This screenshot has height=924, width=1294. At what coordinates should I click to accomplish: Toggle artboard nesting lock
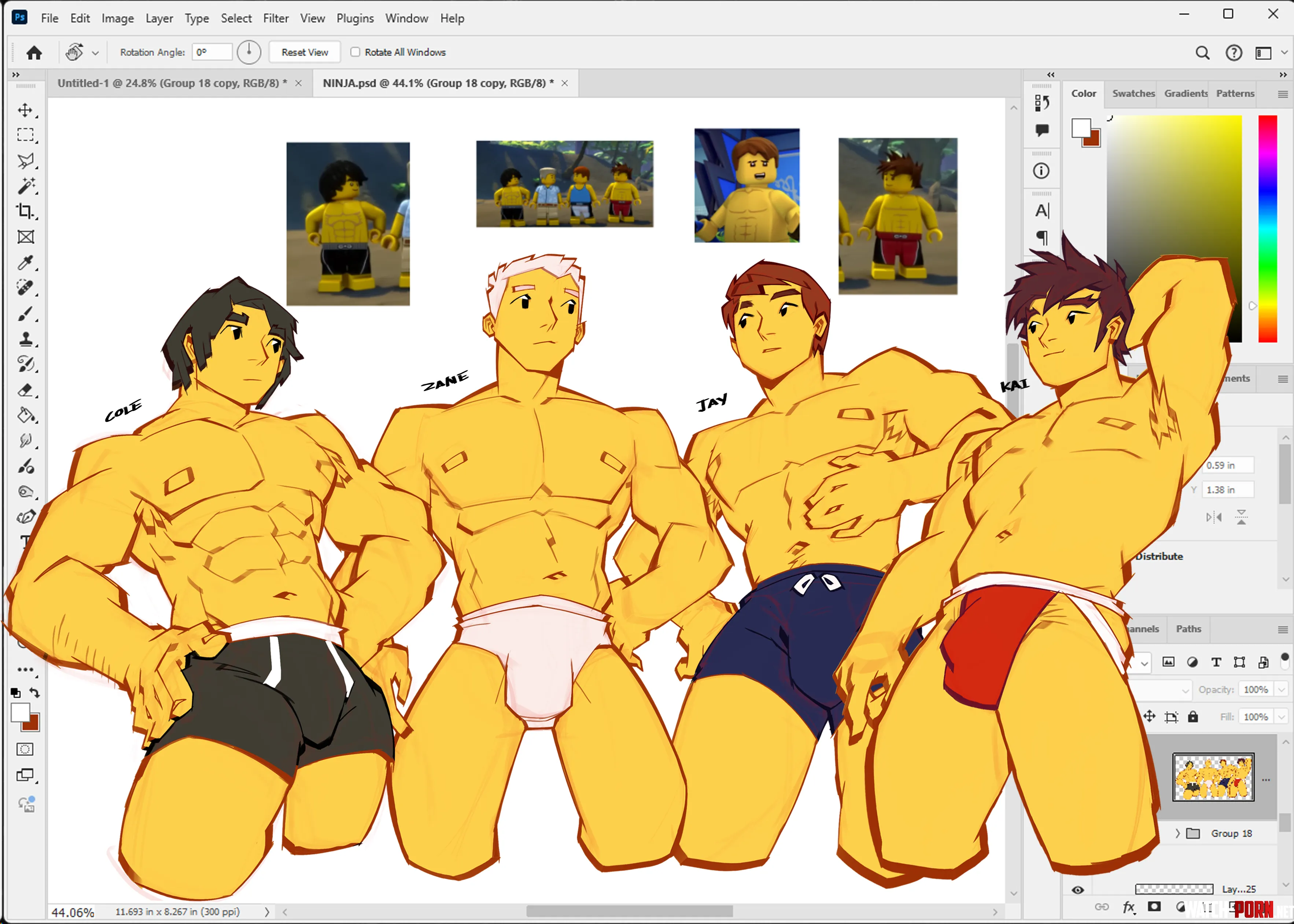coord(1171,717)
